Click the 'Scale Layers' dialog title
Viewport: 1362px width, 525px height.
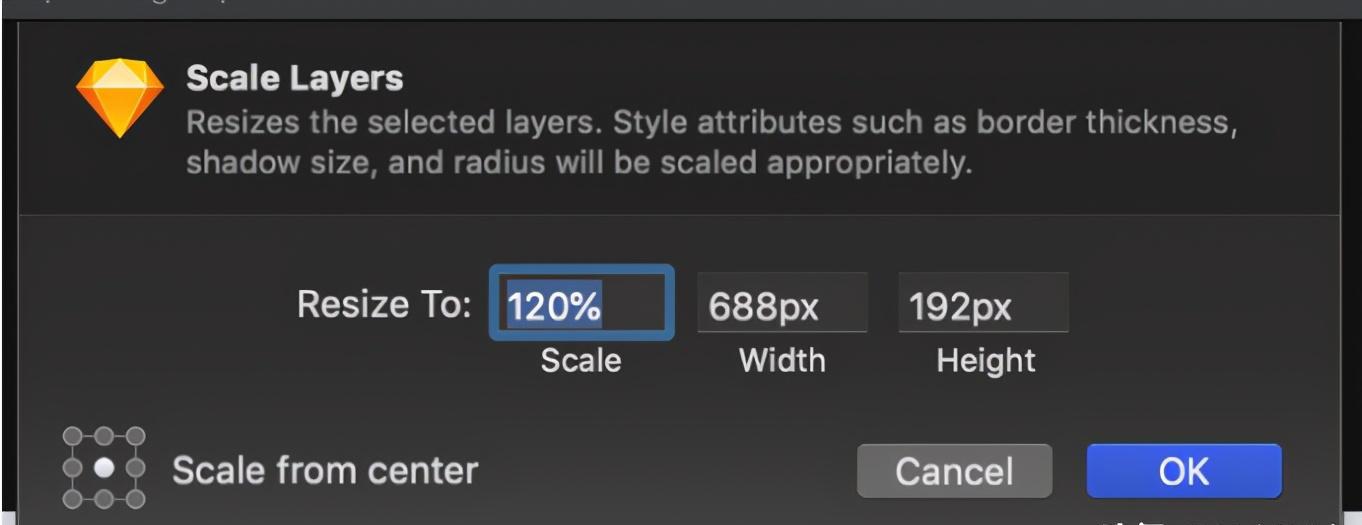tap(295, 78)
